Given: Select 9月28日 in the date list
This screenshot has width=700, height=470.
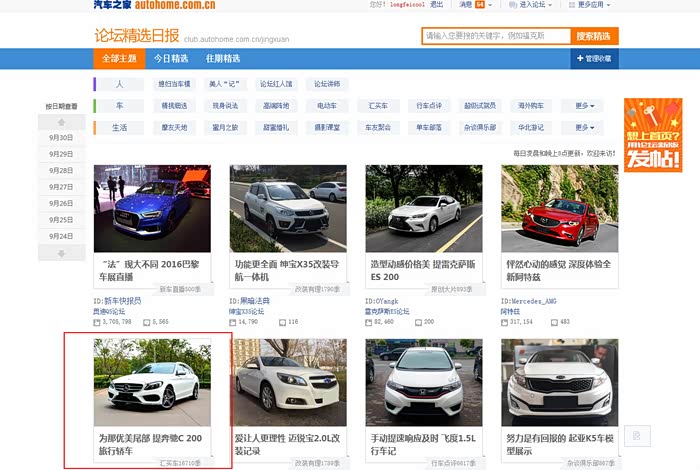Looking at the screenshot, I should point(61,171).
